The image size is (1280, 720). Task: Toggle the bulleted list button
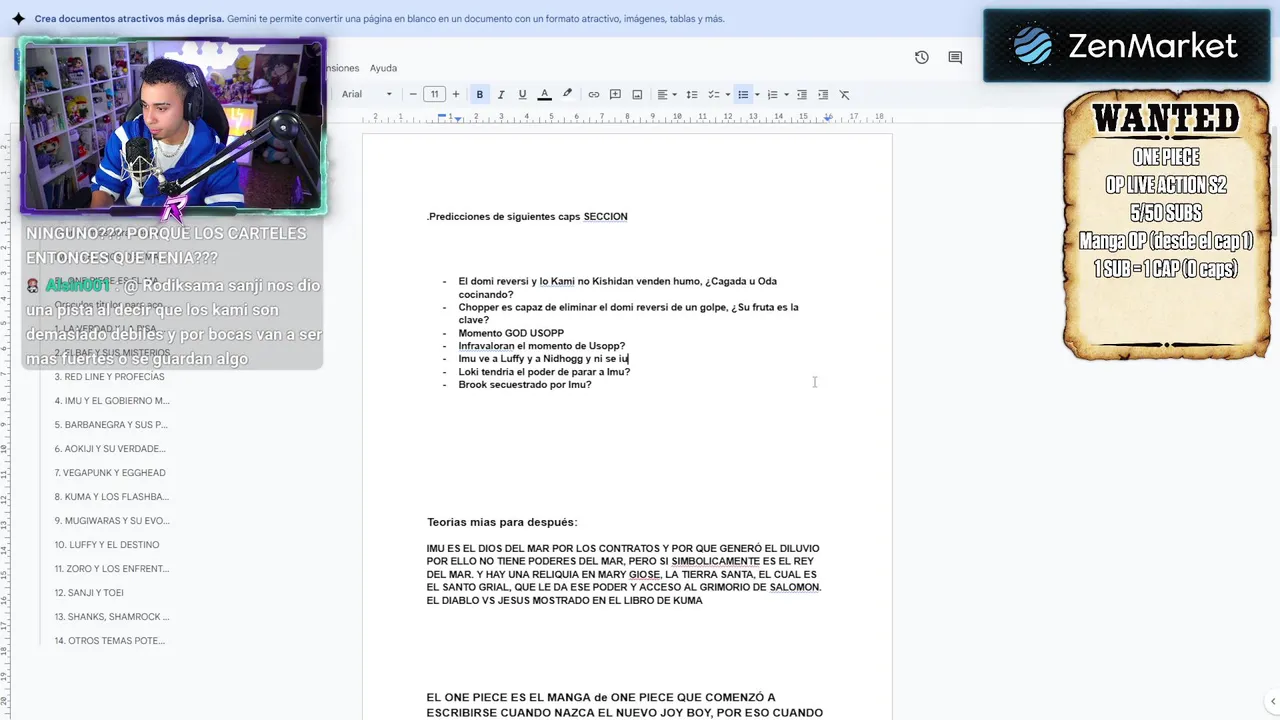742,94
